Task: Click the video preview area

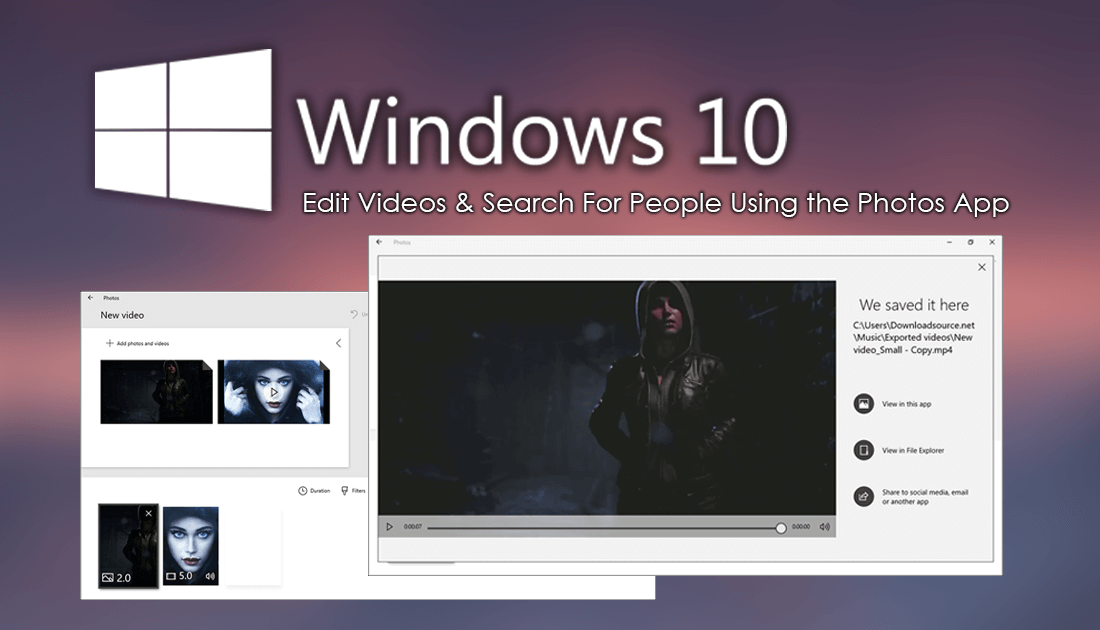Action: (607, 398)
